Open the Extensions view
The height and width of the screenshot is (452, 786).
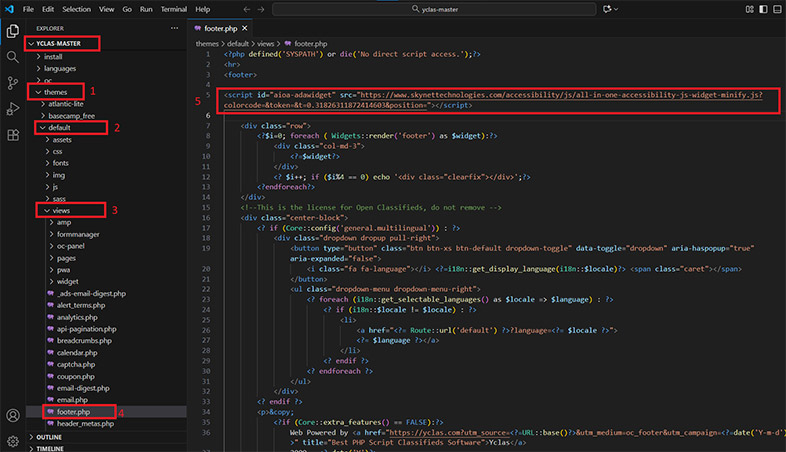pyautogui.click(x=13, y=135)
